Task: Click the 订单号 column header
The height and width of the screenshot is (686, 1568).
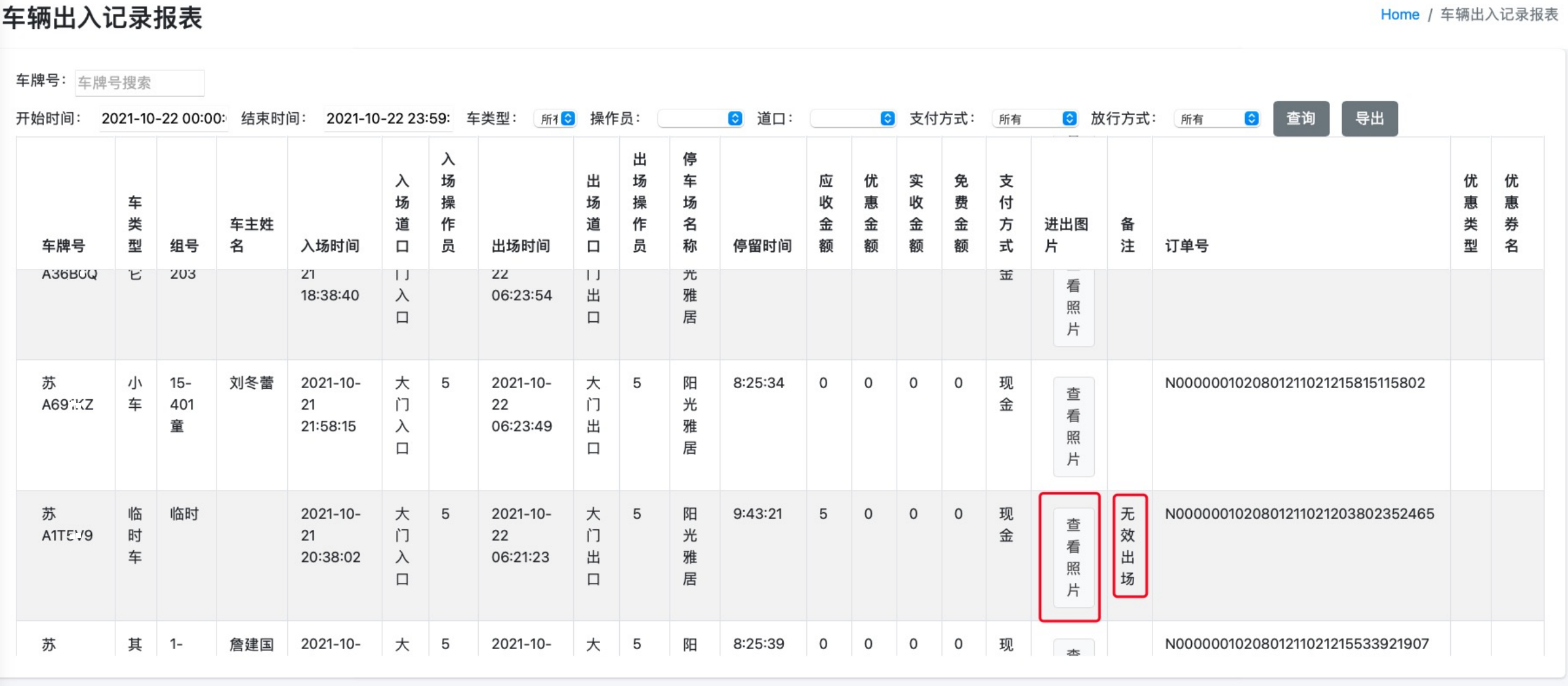Action: 1186,246
